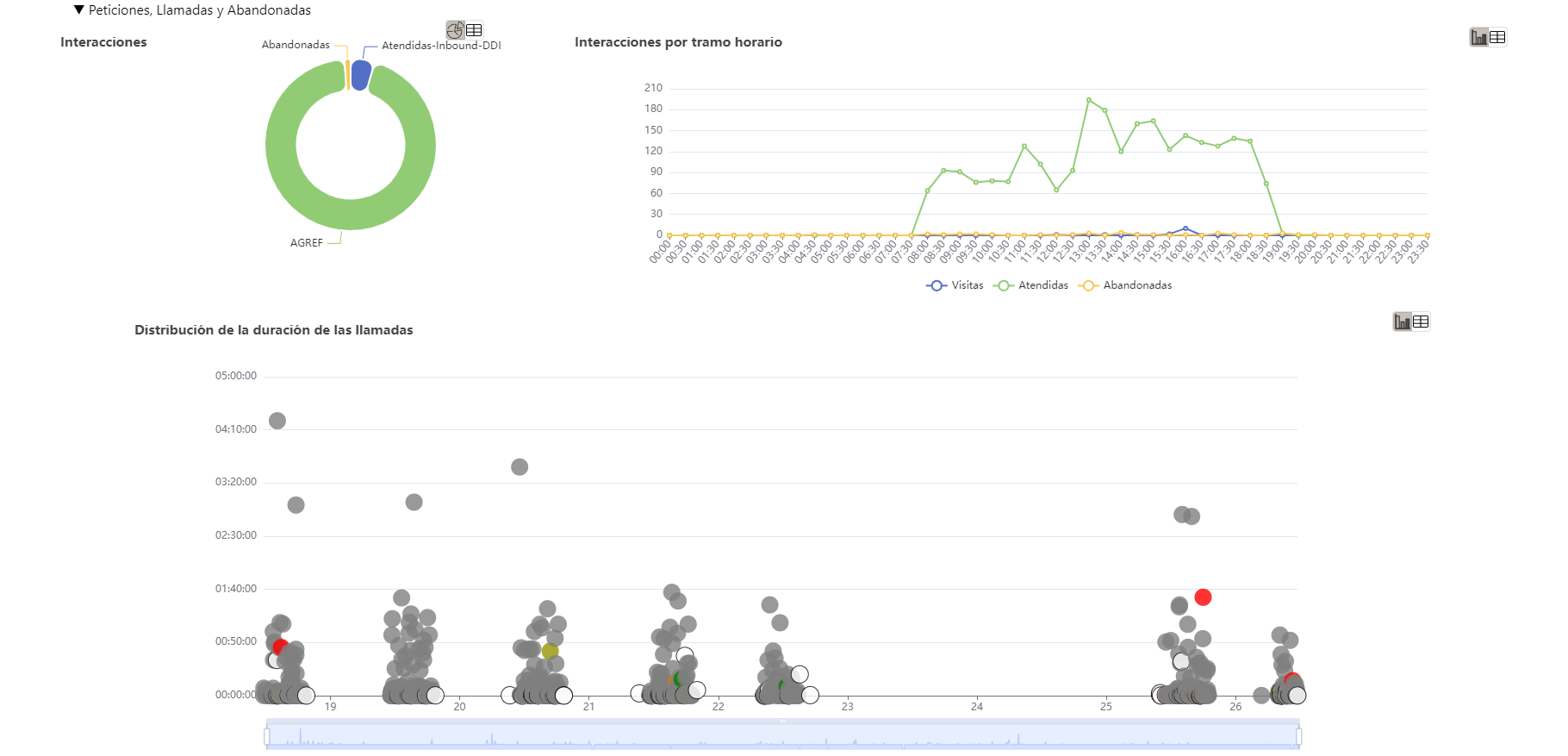The width and height of the screenshot is (1568, 756).
Task: Click the topmost gray call point above 04:10:00
Action: click(x=277, y=421)
